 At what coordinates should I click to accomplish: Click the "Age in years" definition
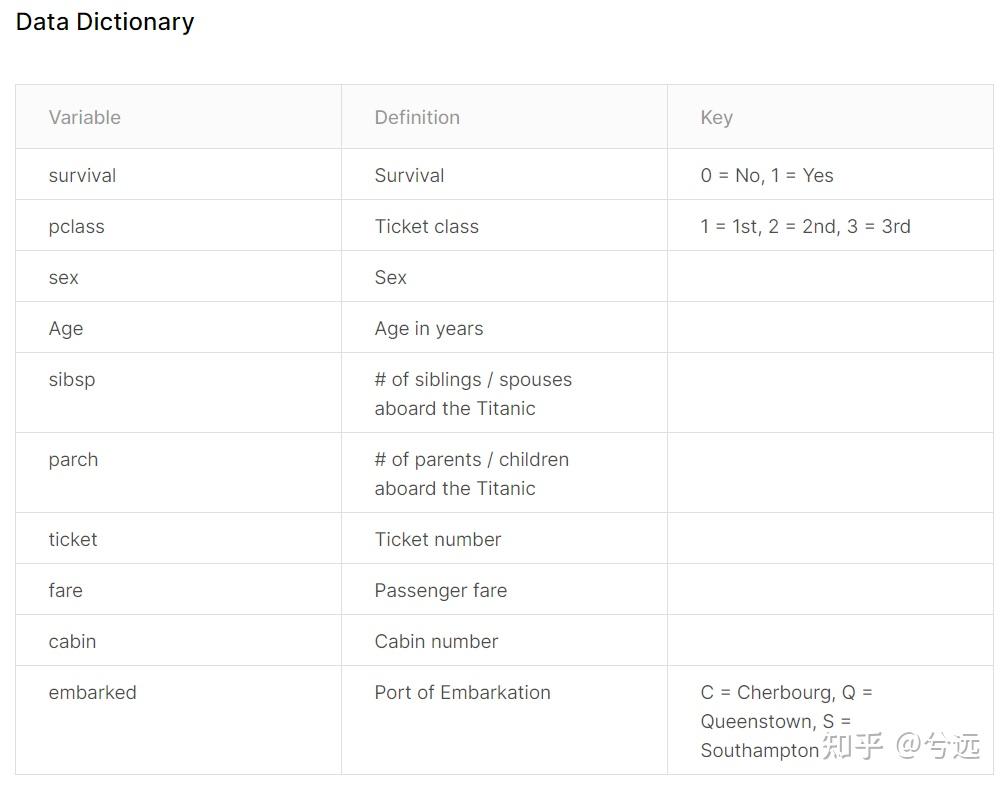428,328
